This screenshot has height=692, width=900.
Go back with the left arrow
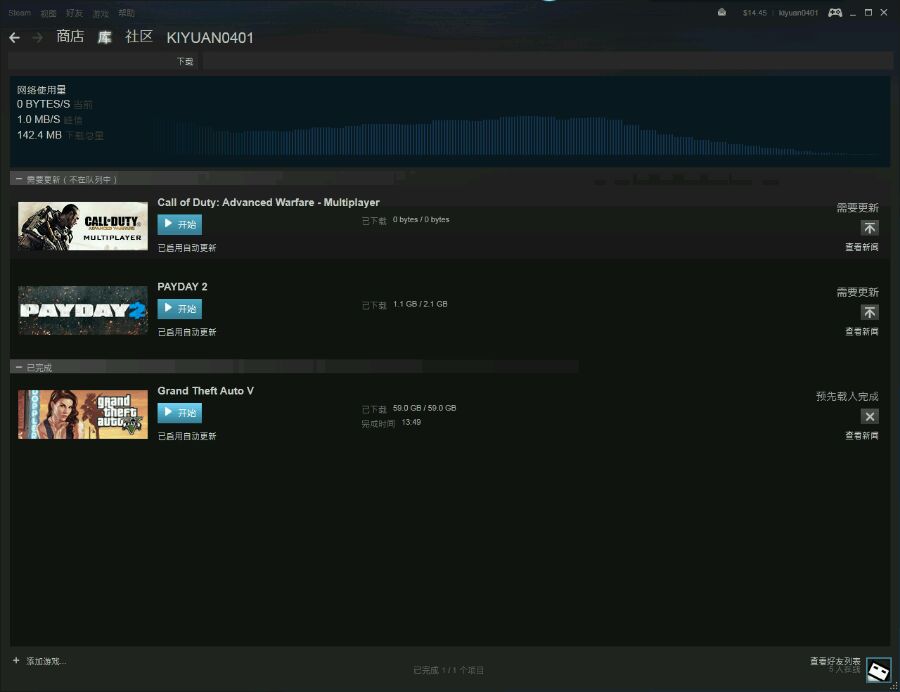[x=15, y=38]
